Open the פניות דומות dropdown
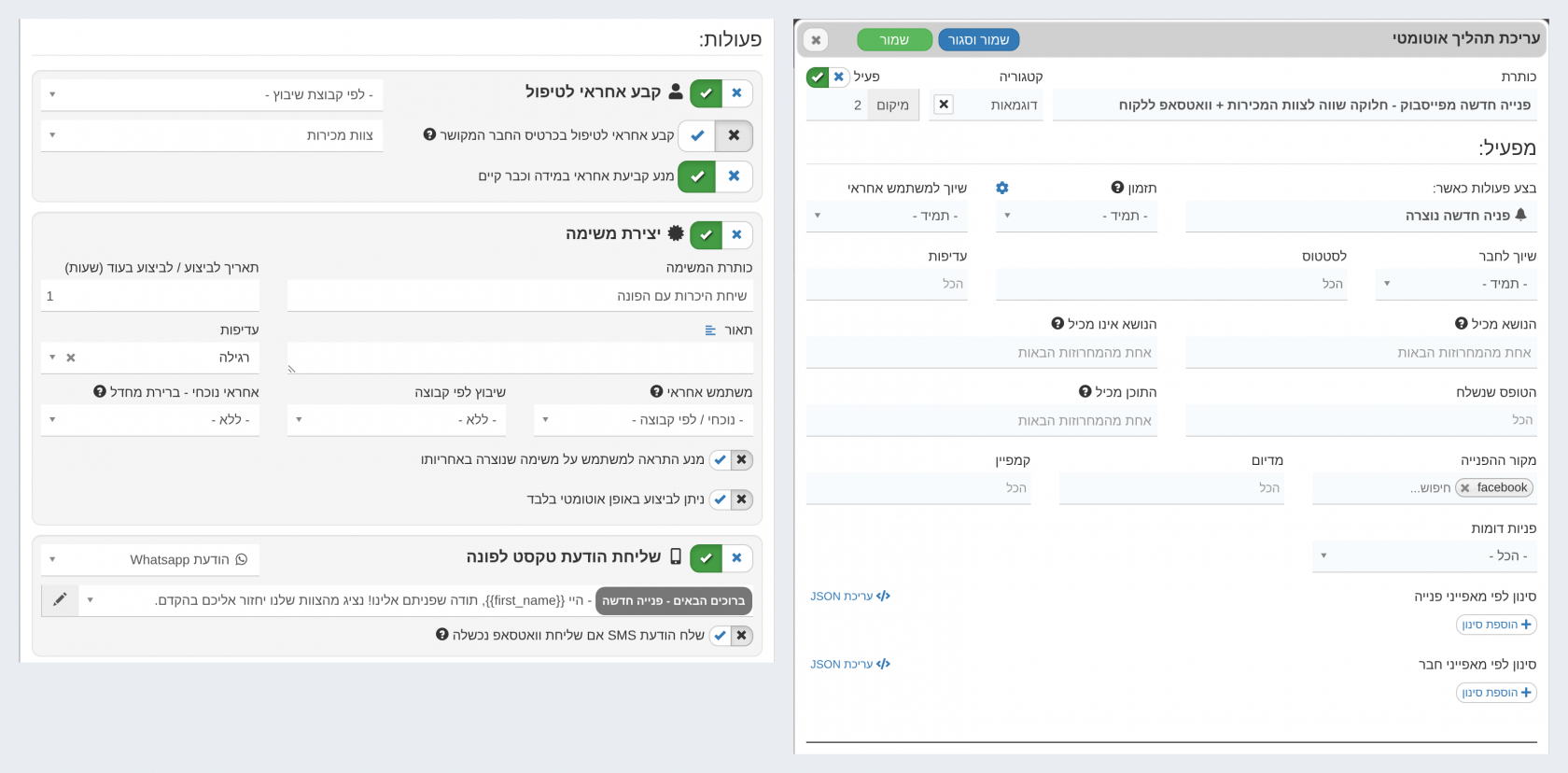Image resolution: width=1568 pixels, height=773 pixels. point(1424,555)
